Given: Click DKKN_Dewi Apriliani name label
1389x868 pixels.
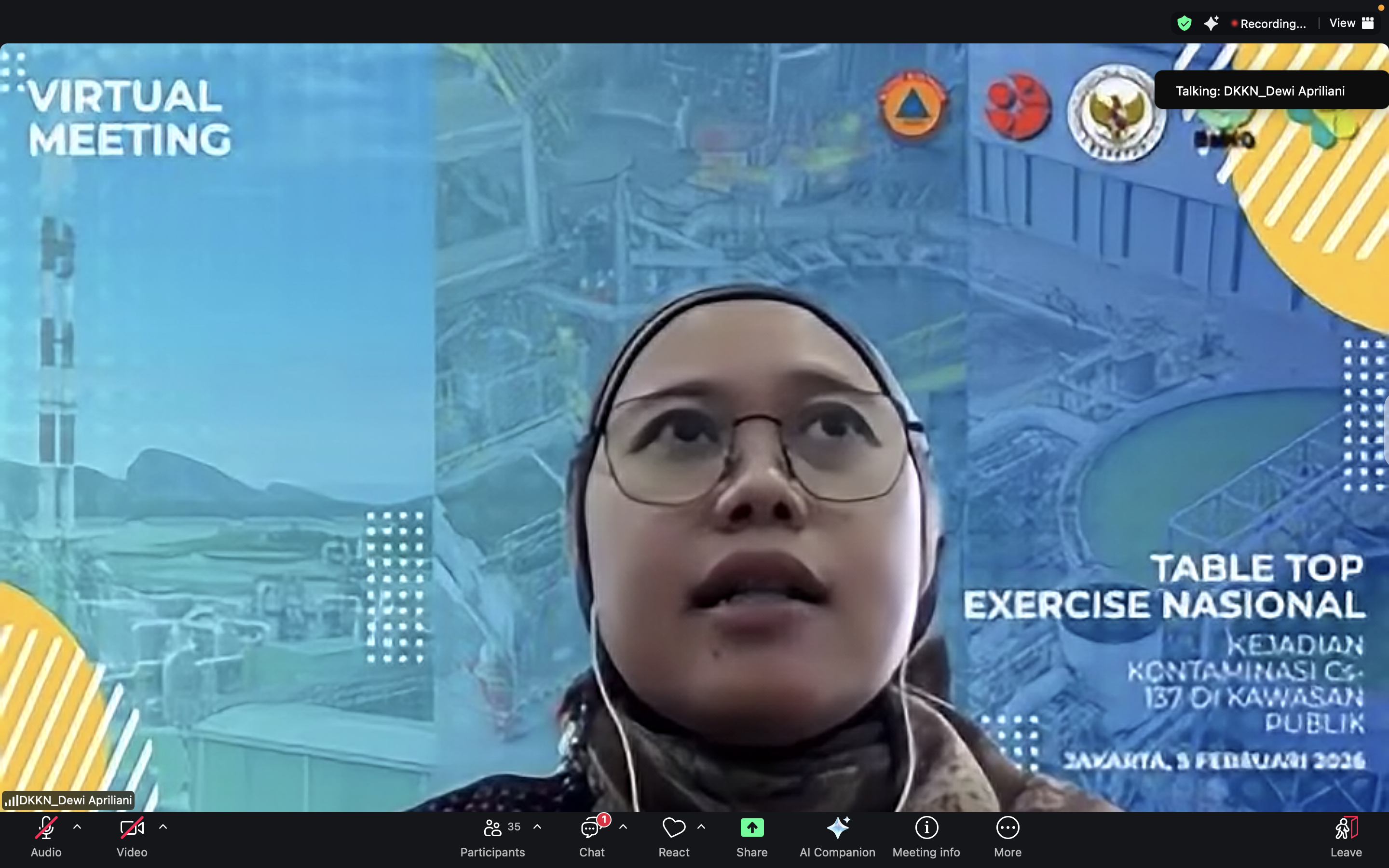Looking at the screenshot, I should [69, 800].
